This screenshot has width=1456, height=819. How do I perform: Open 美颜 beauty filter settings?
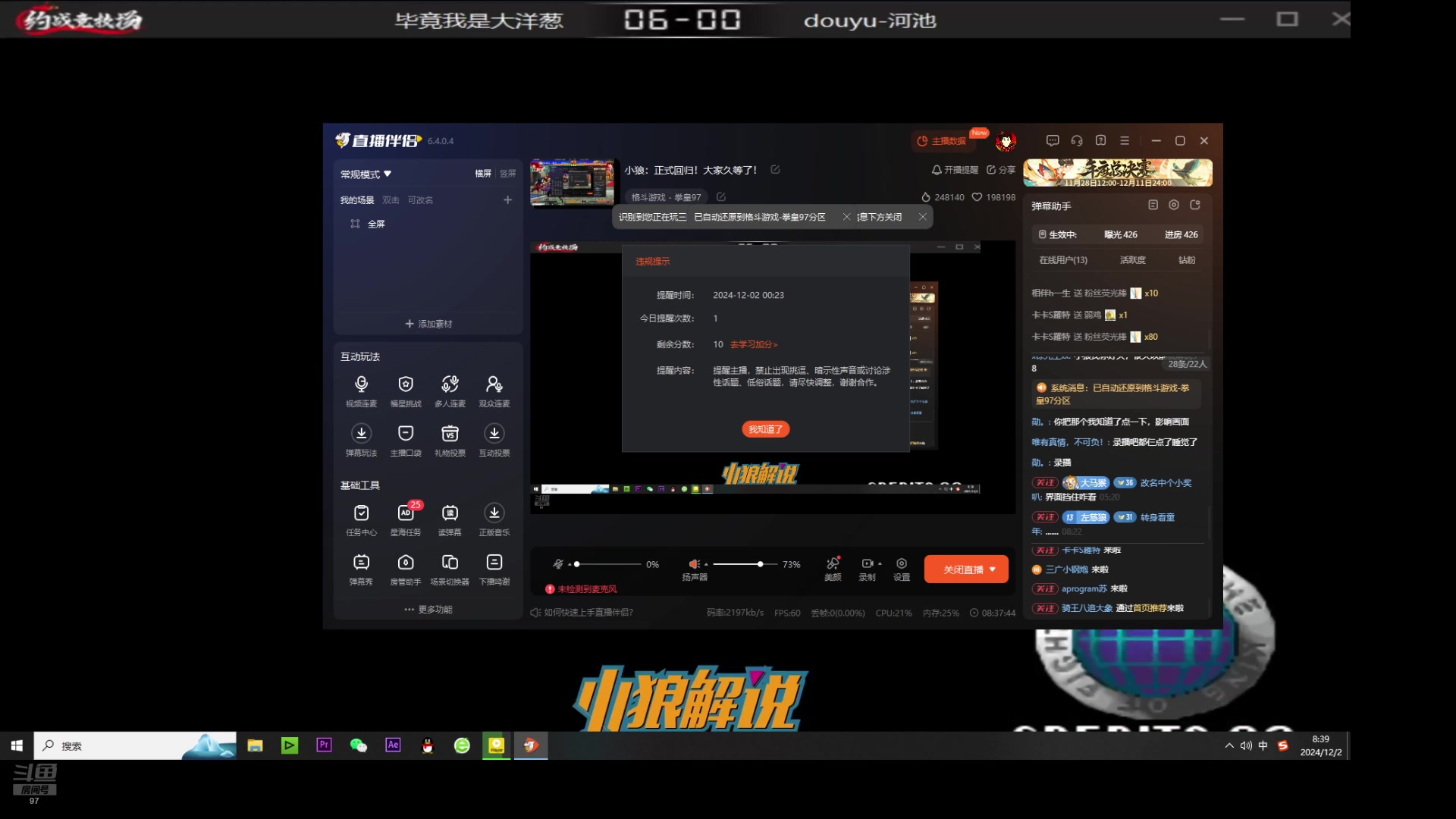833,569
